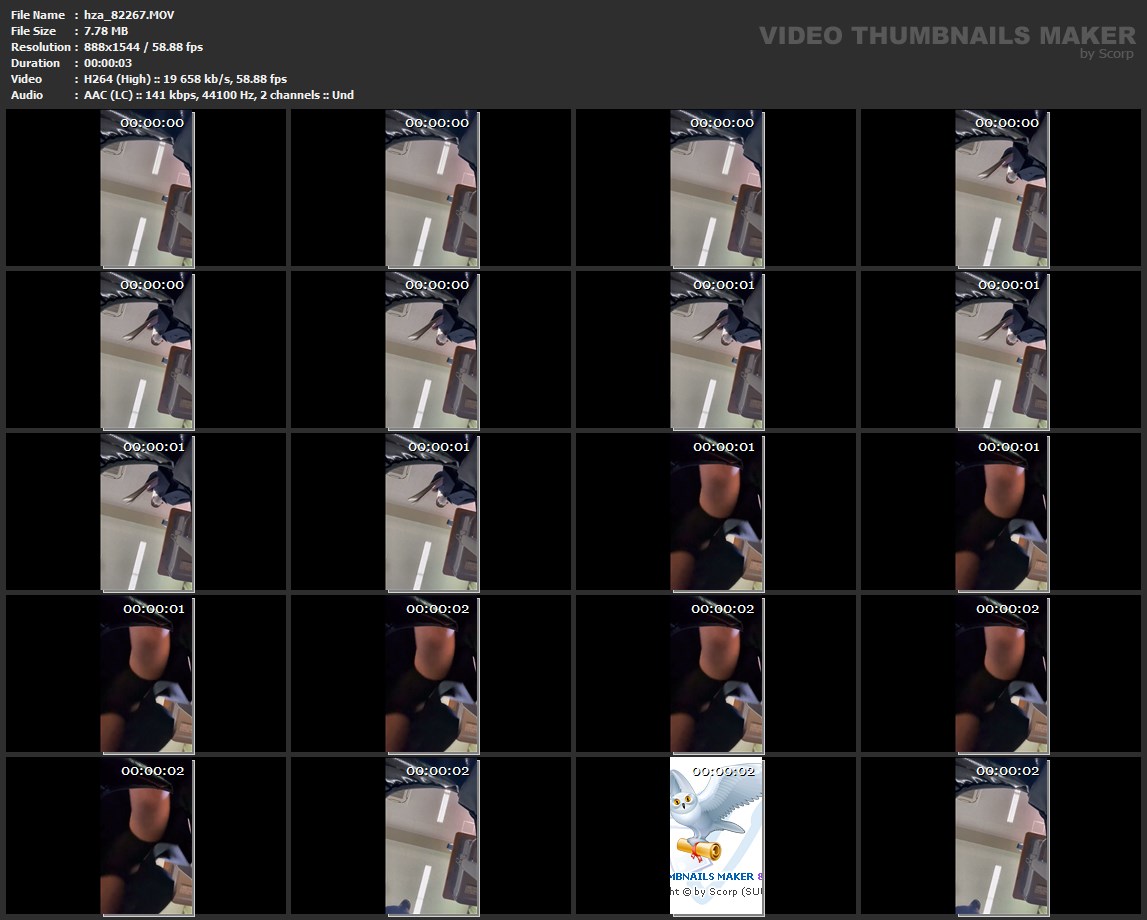This screenshot has width=1147, height=920.
Task: Select the owl logo thumbnail at 00:00:02
Action: pos(717,836)
